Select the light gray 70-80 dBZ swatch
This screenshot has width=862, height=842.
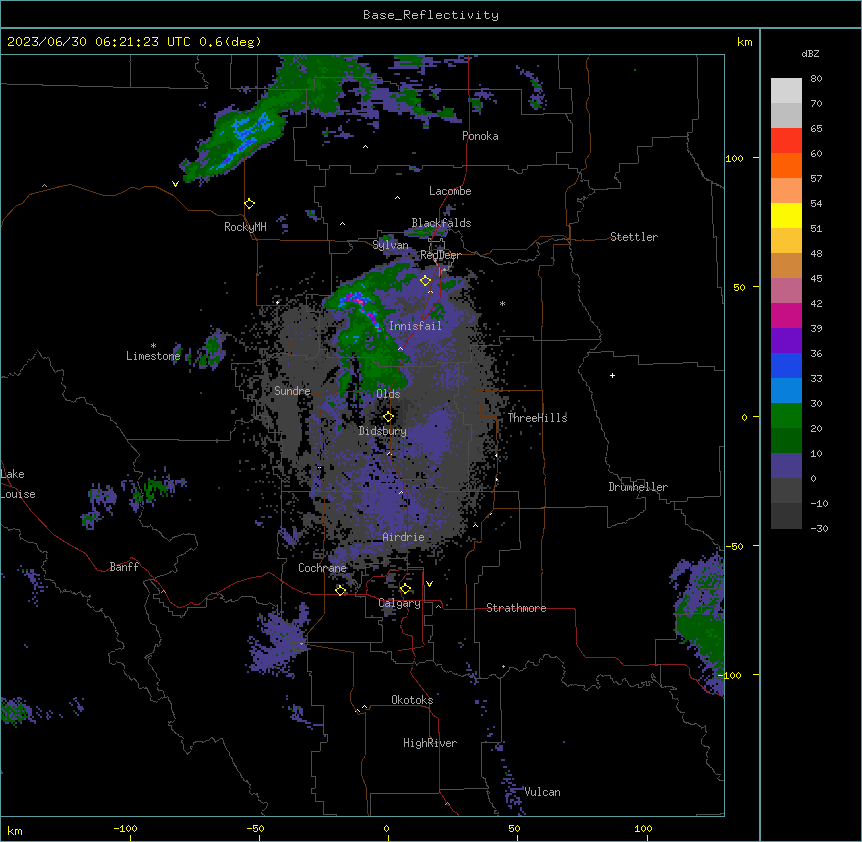pyautogui.click(x=786, y=91)
